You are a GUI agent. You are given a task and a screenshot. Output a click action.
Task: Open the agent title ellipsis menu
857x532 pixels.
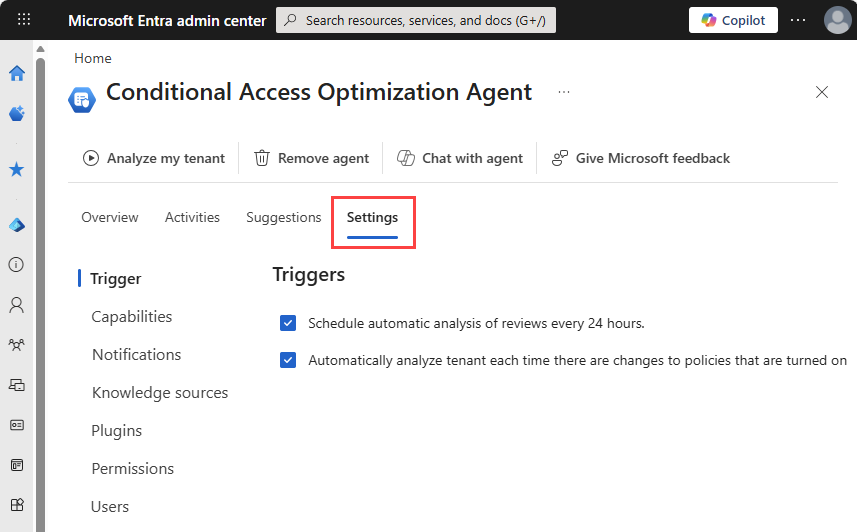[x=564, y=92]
